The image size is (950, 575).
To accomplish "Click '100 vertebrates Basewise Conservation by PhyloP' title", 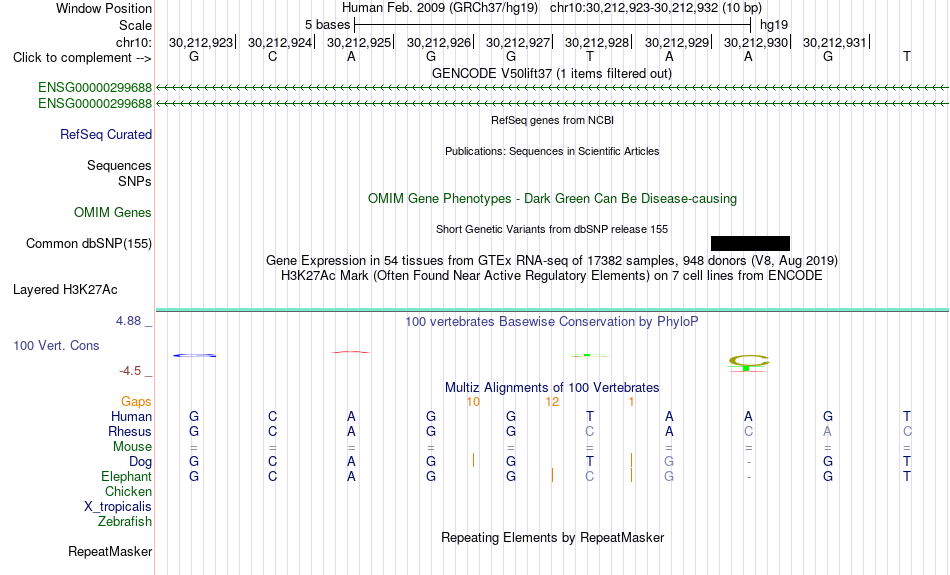I will point(551,322).
